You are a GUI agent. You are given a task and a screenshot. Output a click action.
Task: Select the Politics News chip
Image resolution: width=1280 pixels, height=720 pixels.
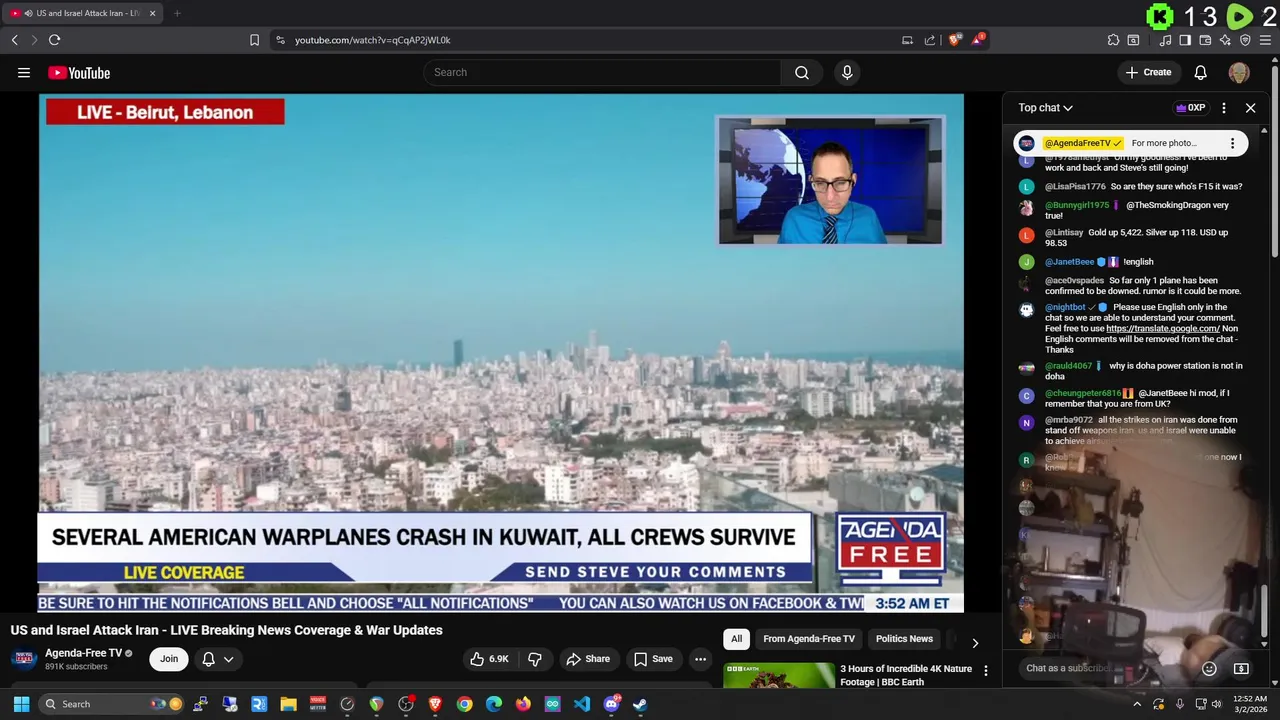(904, 639)
